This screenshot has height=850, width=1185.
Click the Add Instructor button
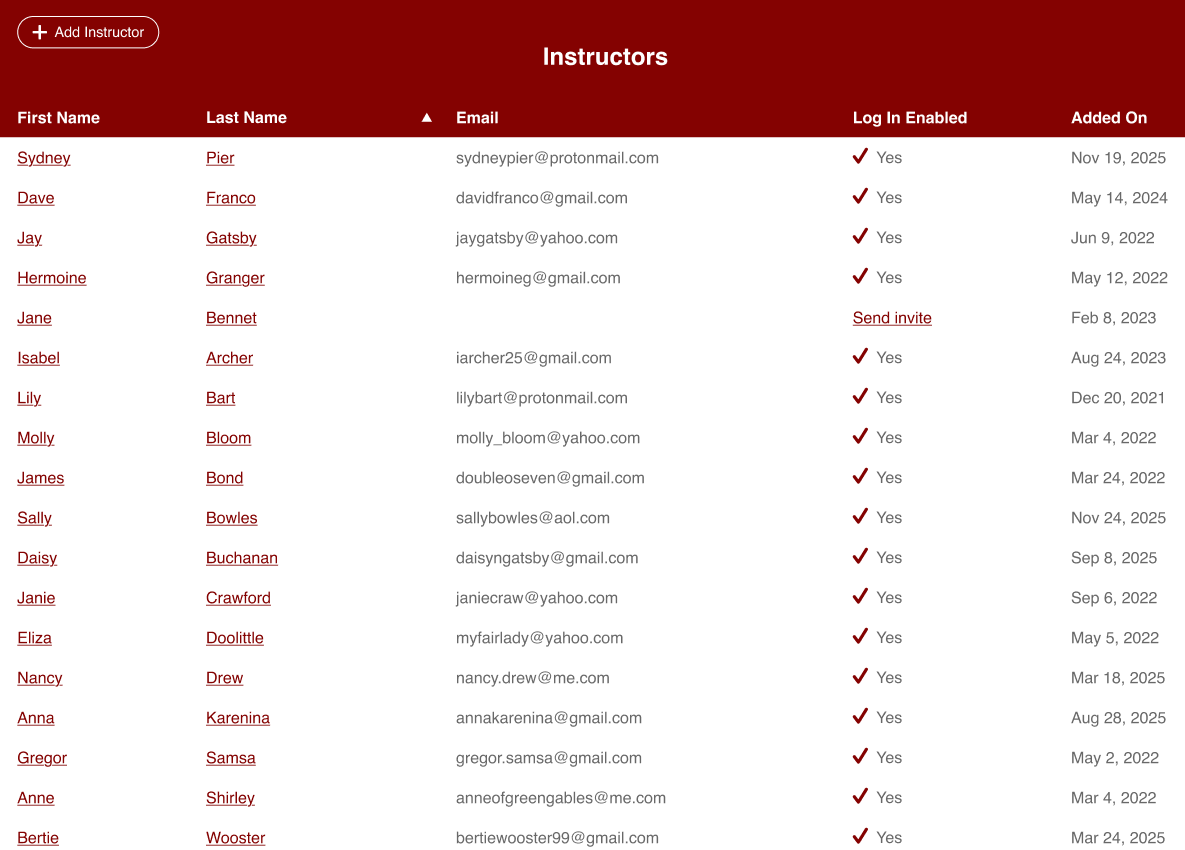(x=88, y=32)
